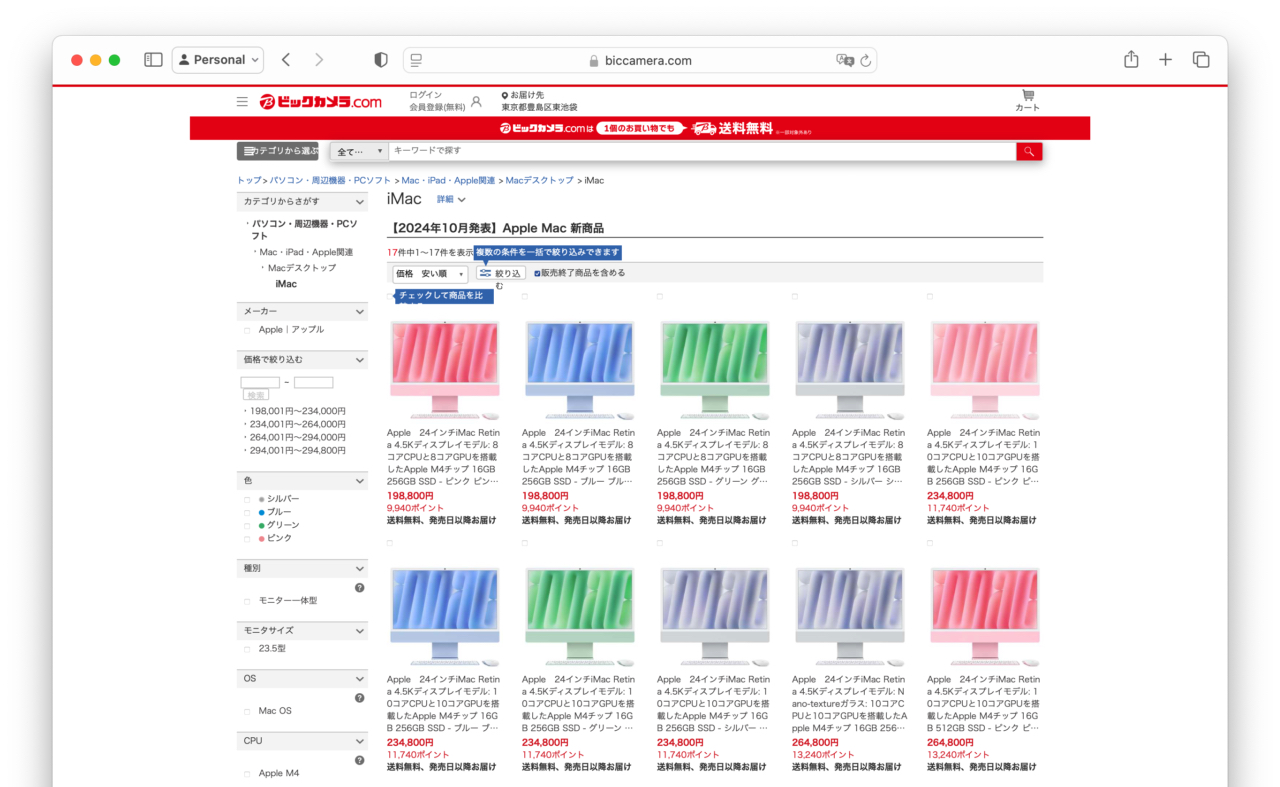
Task: Collapse the 色 filter section
Action: [359, 481]
